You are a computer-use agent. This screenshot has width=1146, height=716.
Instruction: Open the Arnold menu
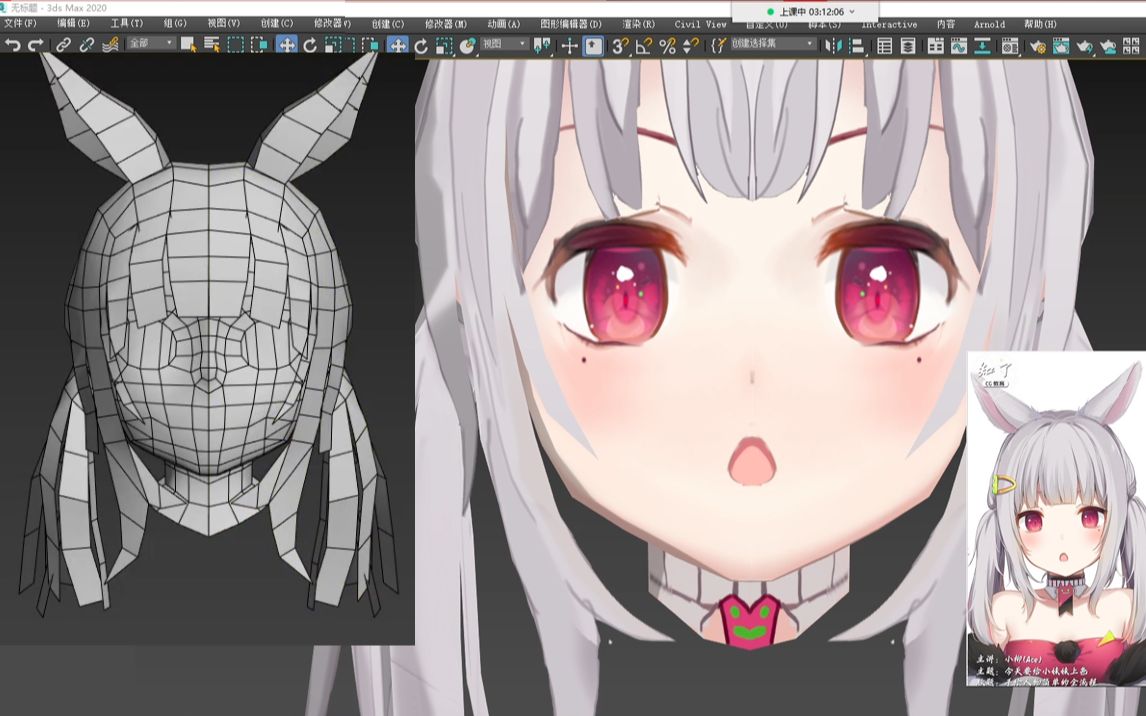click(990, 24)
